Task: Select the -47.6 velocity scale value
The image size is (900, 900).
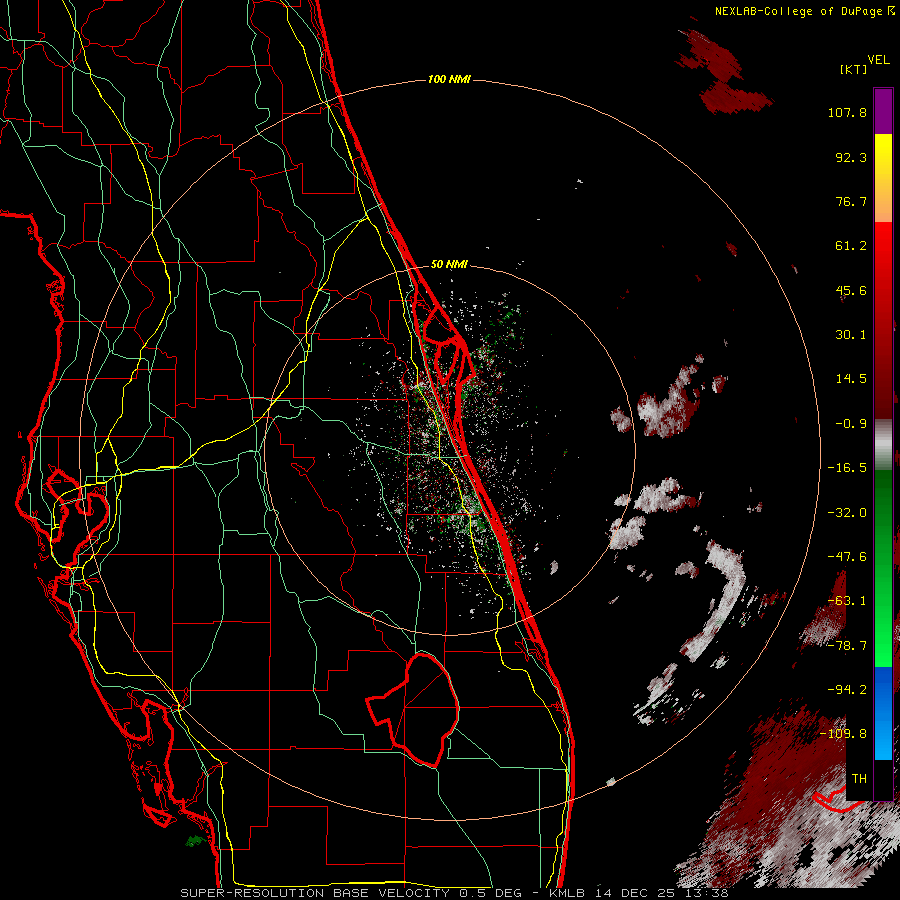Action: click(x=847, y=557)
